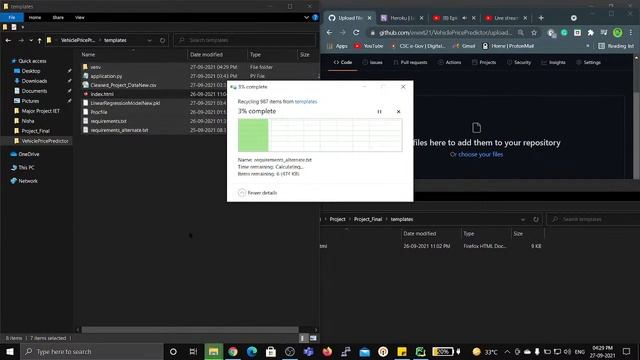Select the application.py file
The height and width of the screenshot is (360, 640).
pos(106,76)
